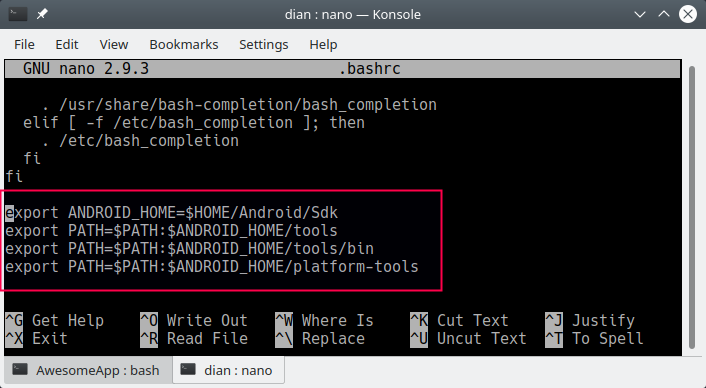Maximize the Konsole window

[x=664, y=14]
